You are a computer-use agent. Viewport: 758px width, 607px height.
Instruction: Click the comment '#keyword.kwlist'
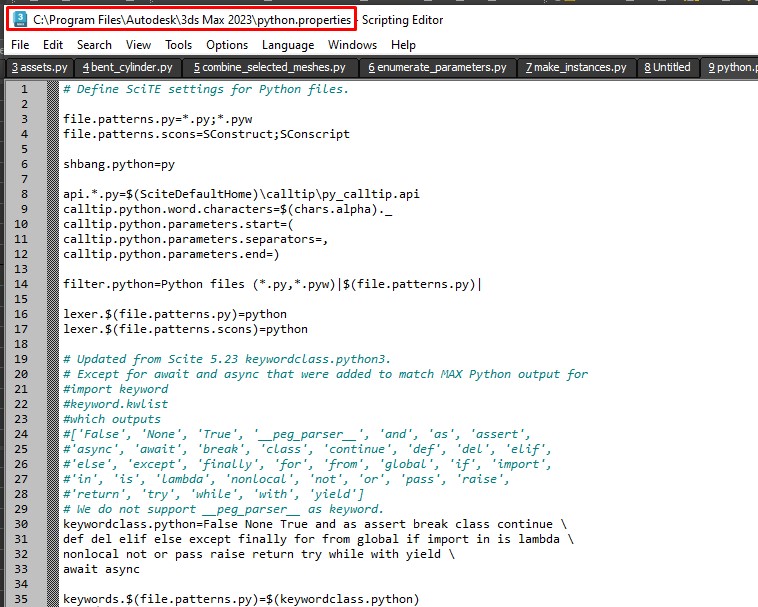pyautogui.click(x=116, y=404)
